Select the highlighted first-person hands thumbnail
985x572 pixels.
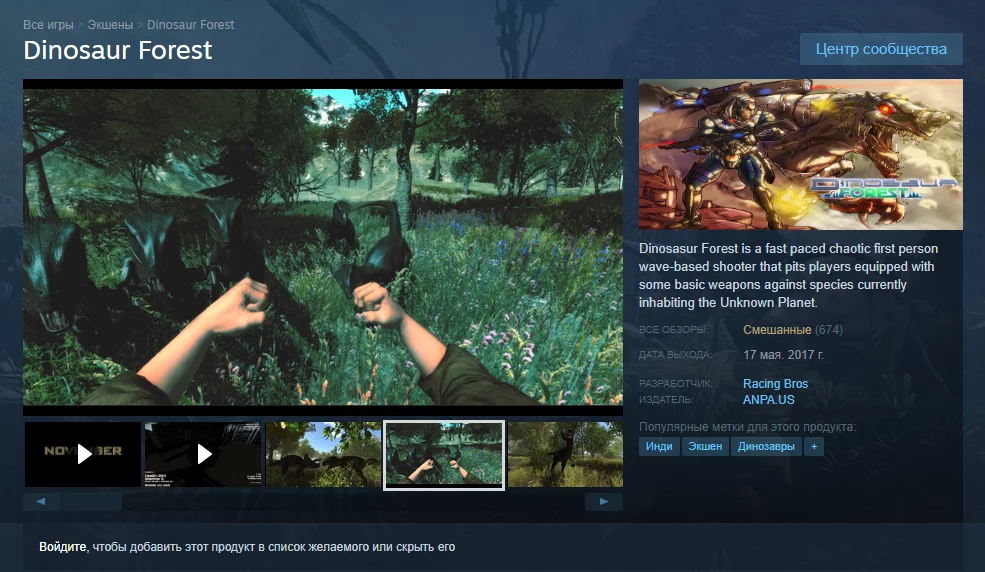pyautogui.click(x=444, y=455)
